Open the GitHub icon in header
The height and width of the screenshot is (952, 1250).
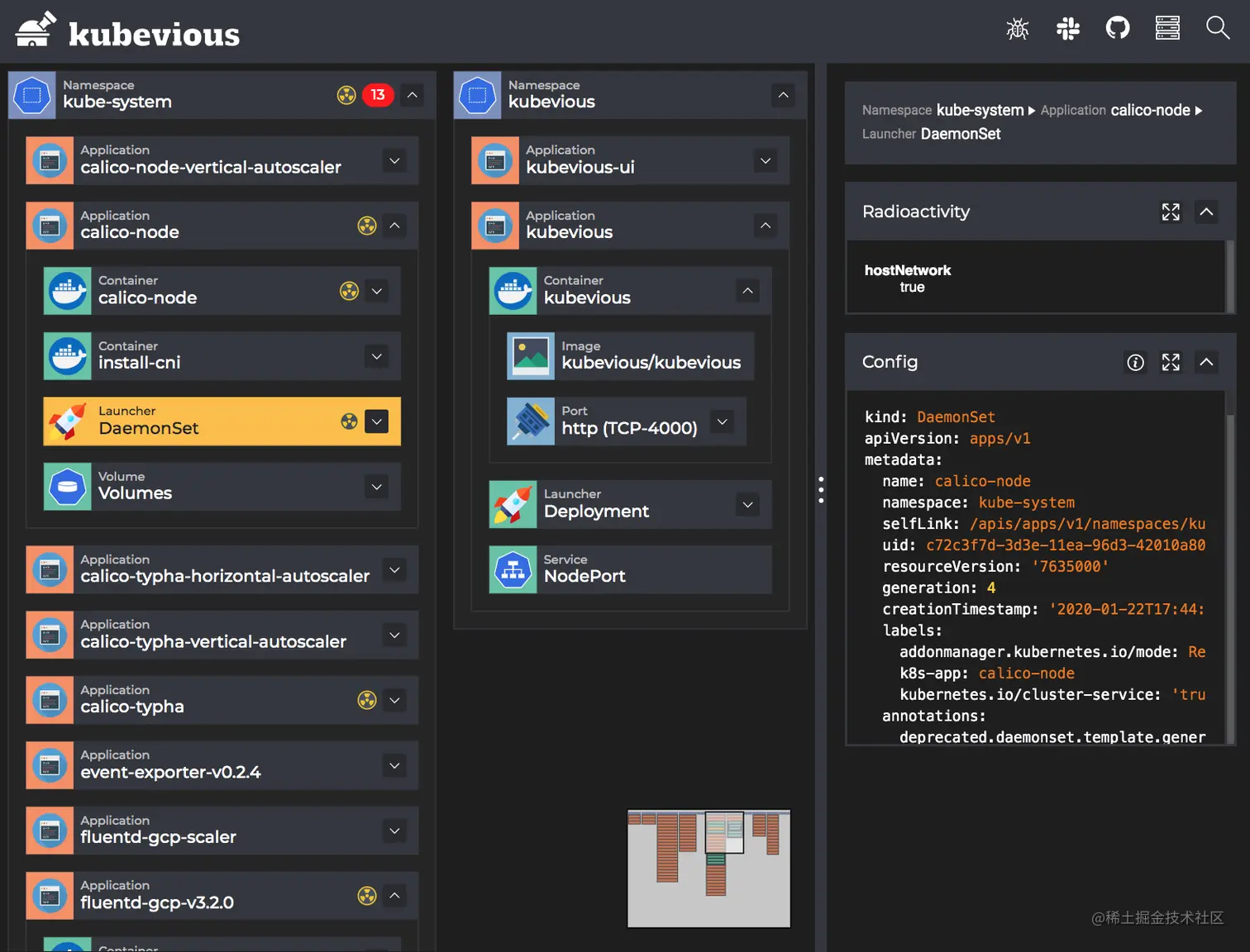[1118, 28]
